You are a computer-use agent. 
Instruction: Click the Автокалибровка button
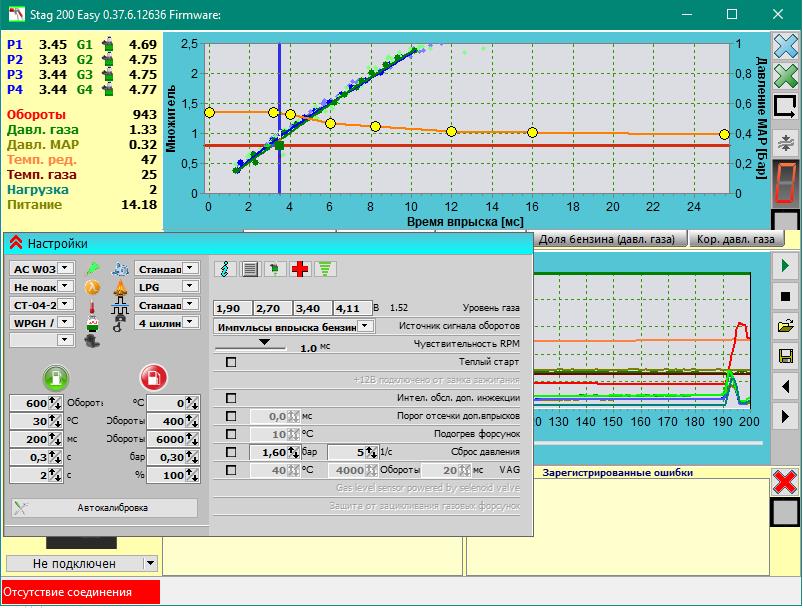tap(104, 508)
